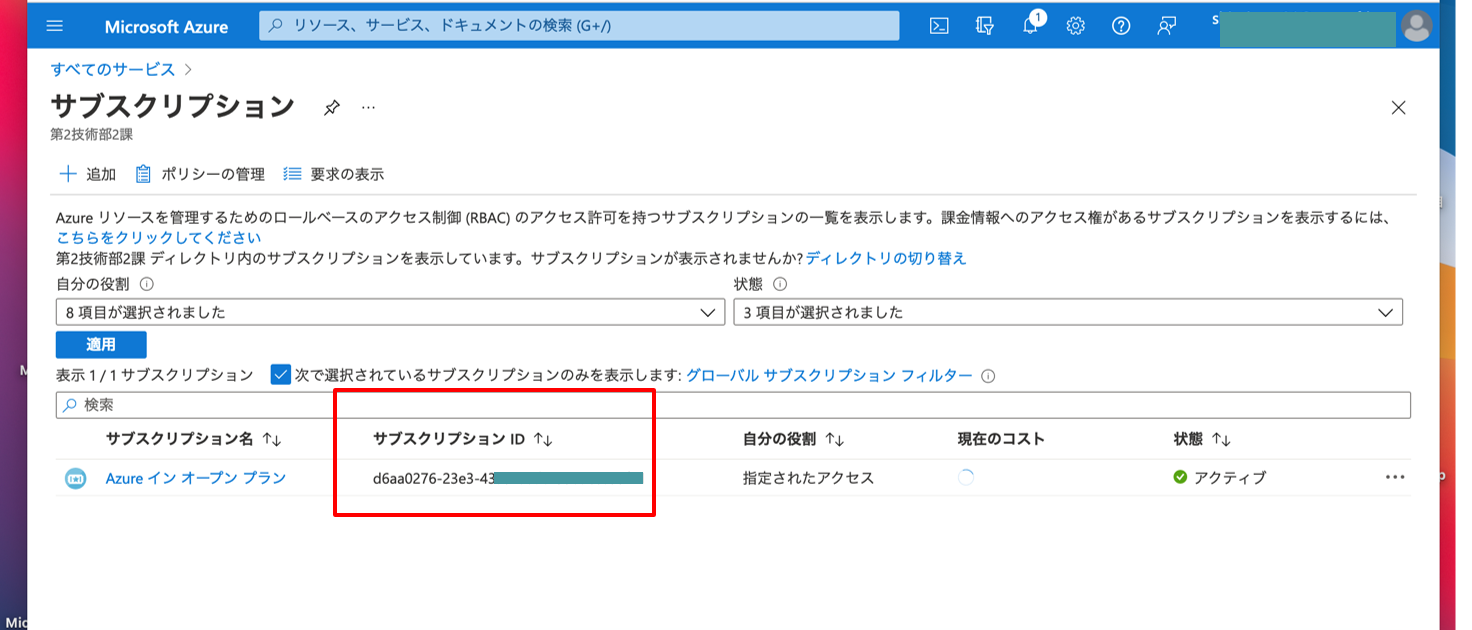Click the cost loading spinner in the row
Image resolution: width=1472 pixels, height=630 pixels.
pos(965,478)
